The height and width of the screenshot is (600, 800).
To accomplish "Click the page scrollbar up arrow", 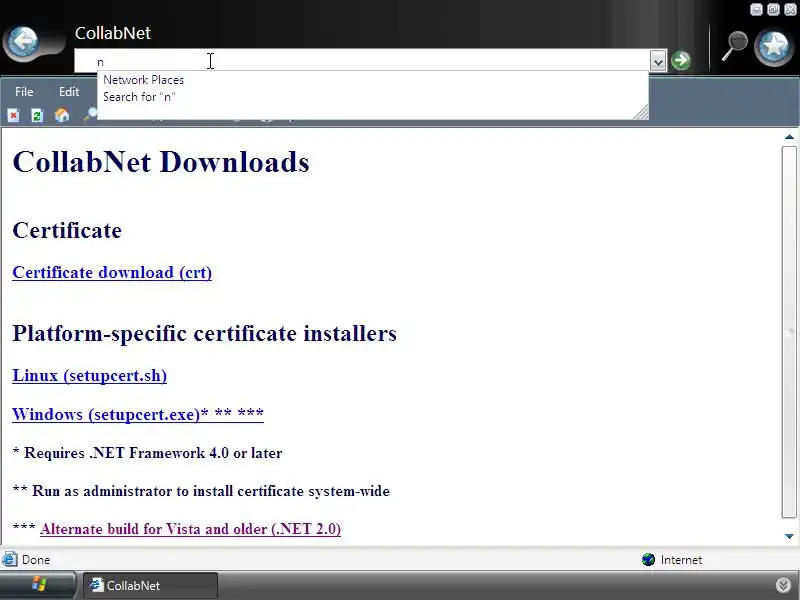I will click(789, 137).
